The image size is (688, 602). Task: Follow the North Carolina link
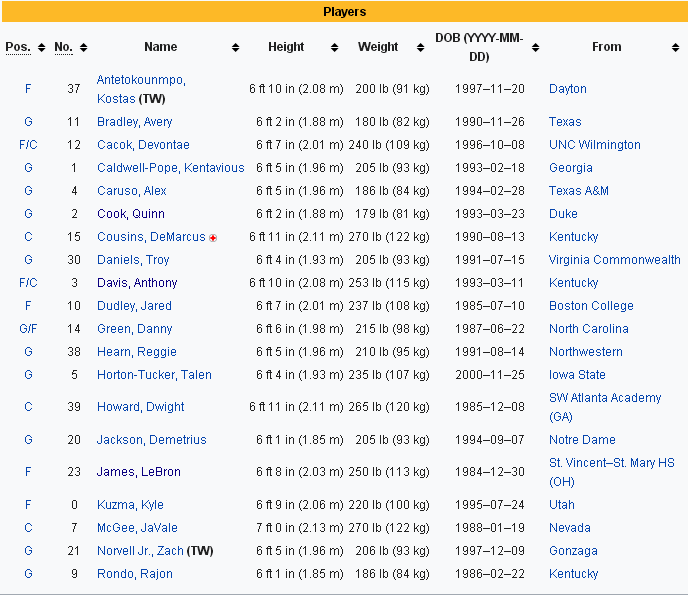click(x=588, y=329)
